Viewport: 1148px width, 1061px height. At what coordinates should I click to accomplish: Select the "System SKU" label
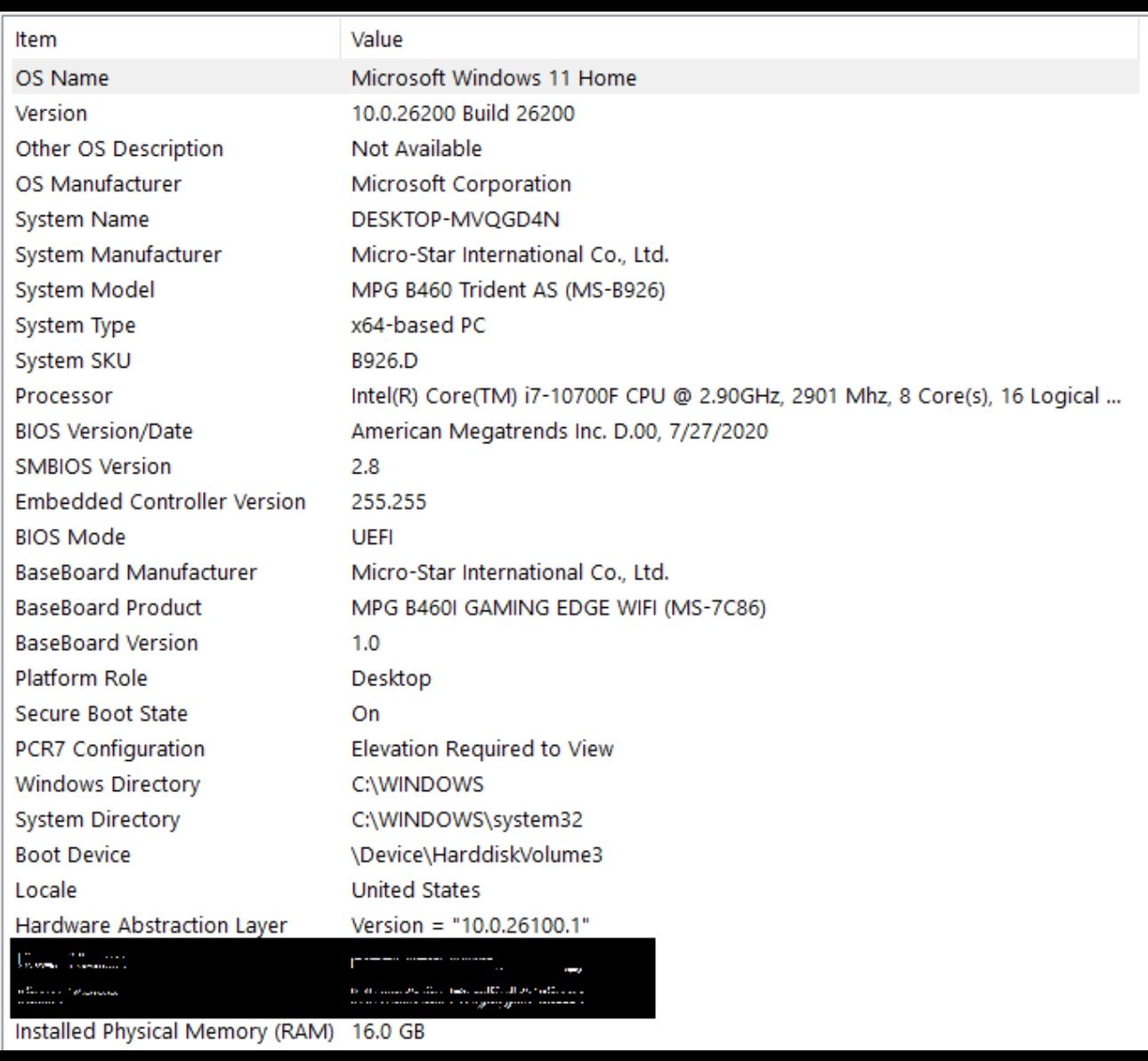(73, 360)
